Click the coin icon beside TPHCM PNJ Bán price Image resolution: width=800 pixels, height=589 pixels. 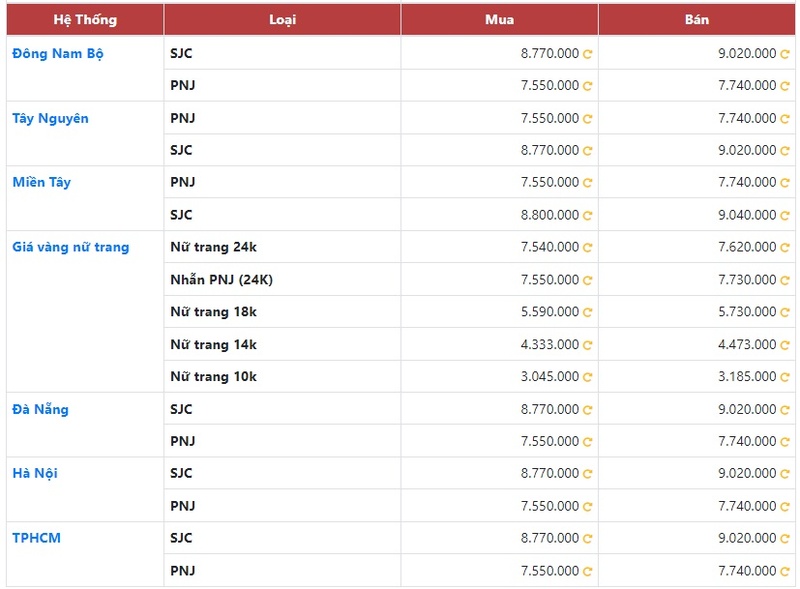pyautogui.click(x=785, y=572)
